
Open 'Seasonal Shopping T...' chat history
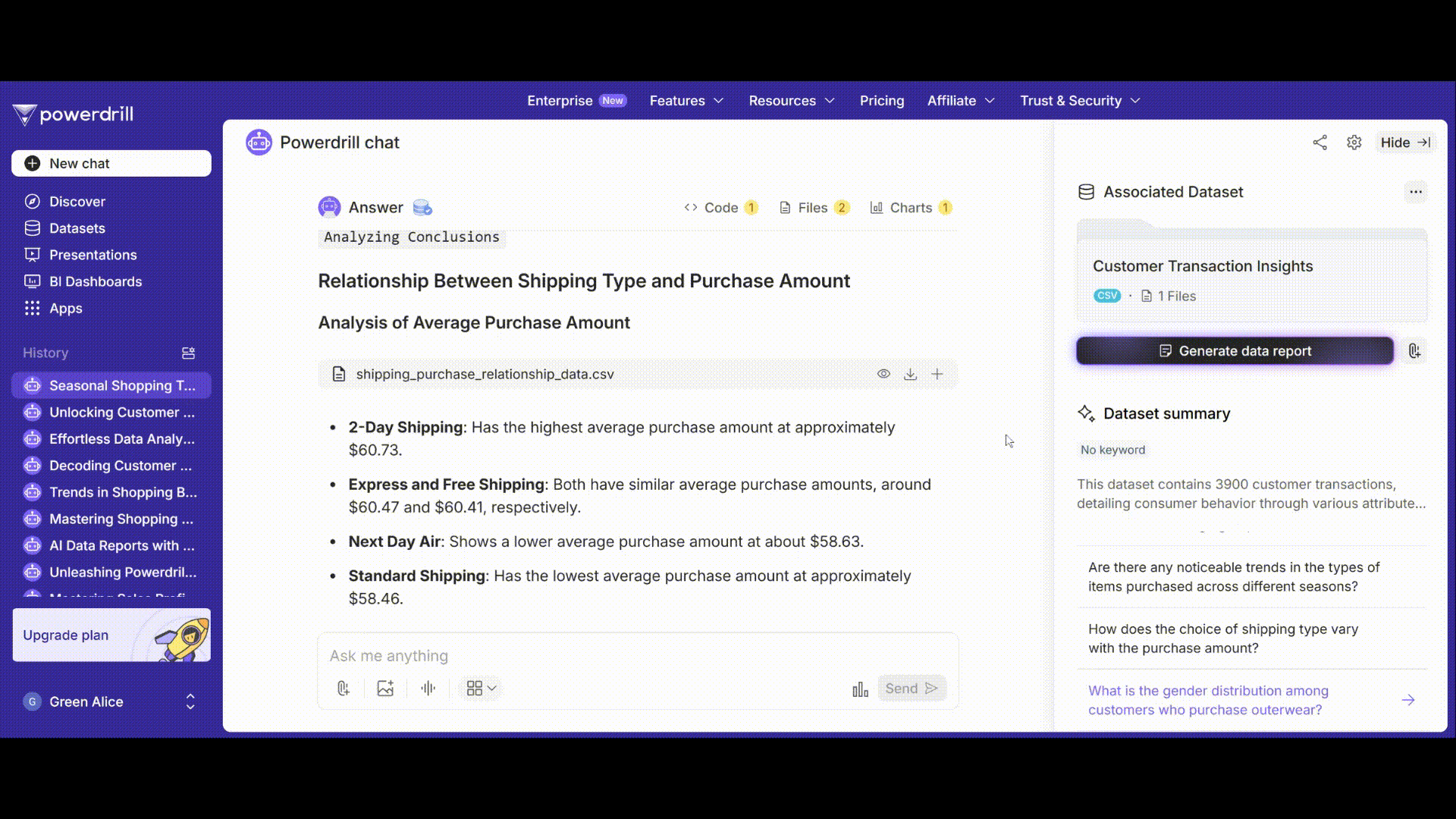[111, 385]
